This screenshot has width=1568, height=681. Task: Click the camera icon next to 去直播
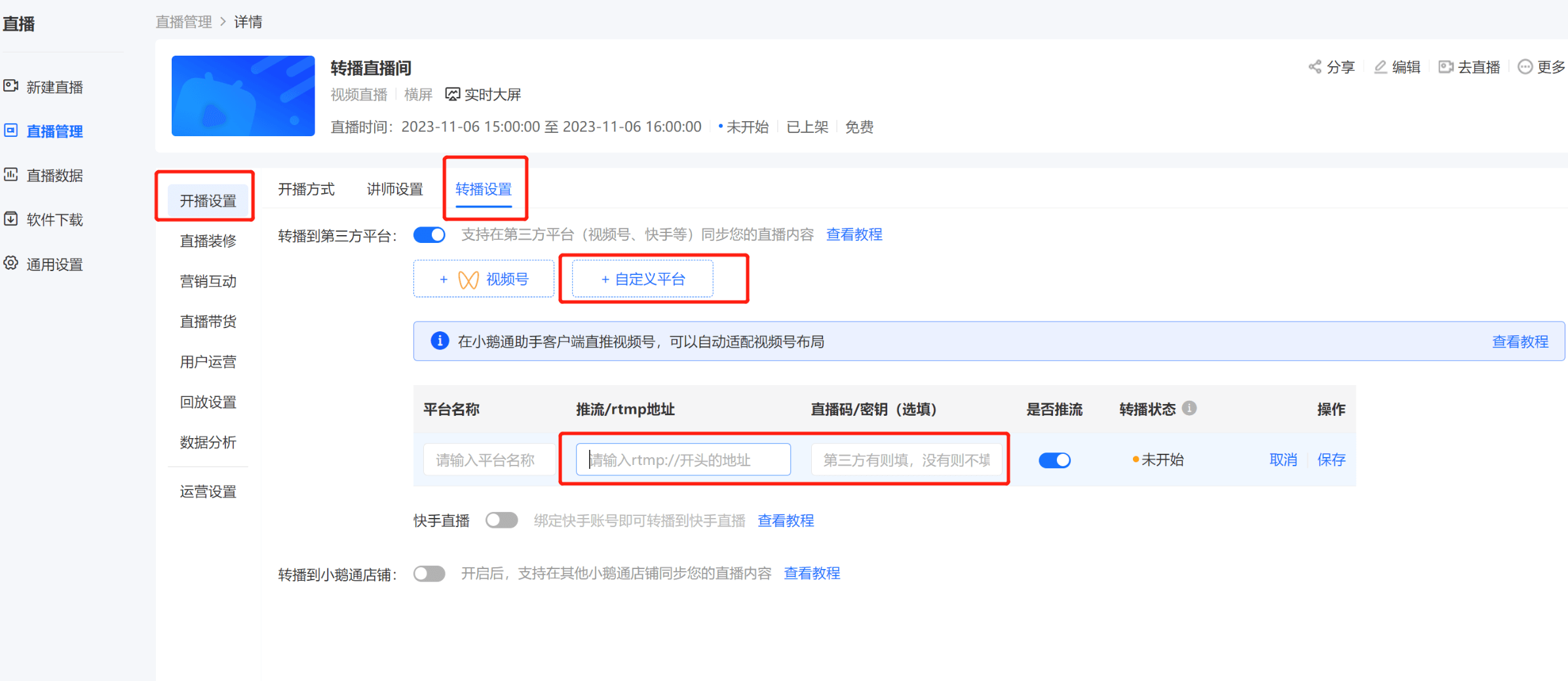pyautogui.click(x=1445, y=67)
